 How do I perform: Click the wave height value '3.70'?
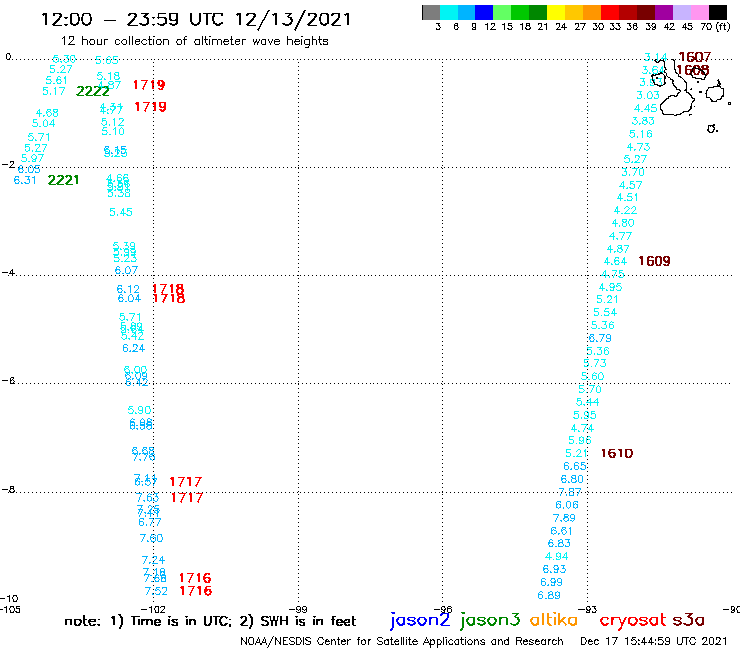[x=633, y=172]
